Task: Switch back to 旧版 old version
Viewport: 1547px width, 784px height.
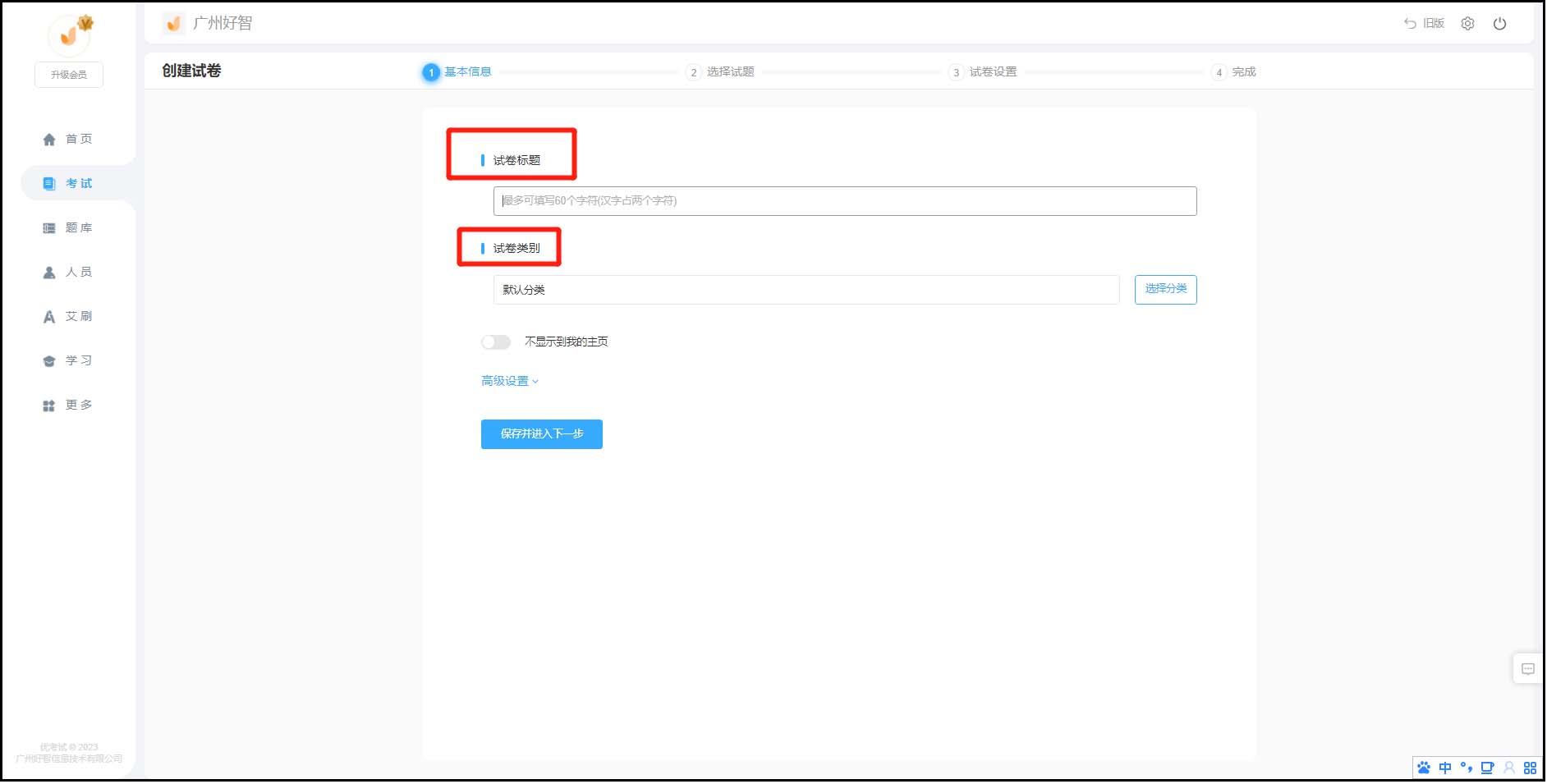Action: [1424, 23]
